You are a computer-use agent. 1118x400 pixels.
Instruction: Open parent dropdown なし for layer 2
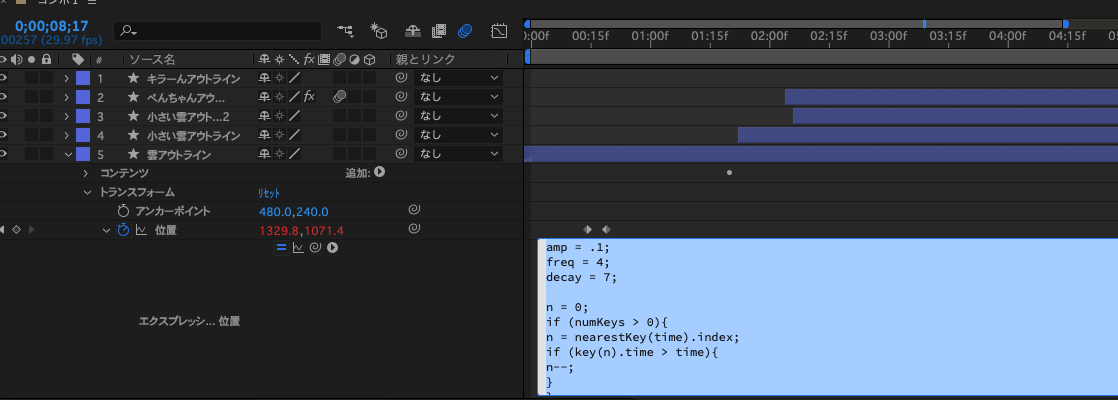pos(458,96)
